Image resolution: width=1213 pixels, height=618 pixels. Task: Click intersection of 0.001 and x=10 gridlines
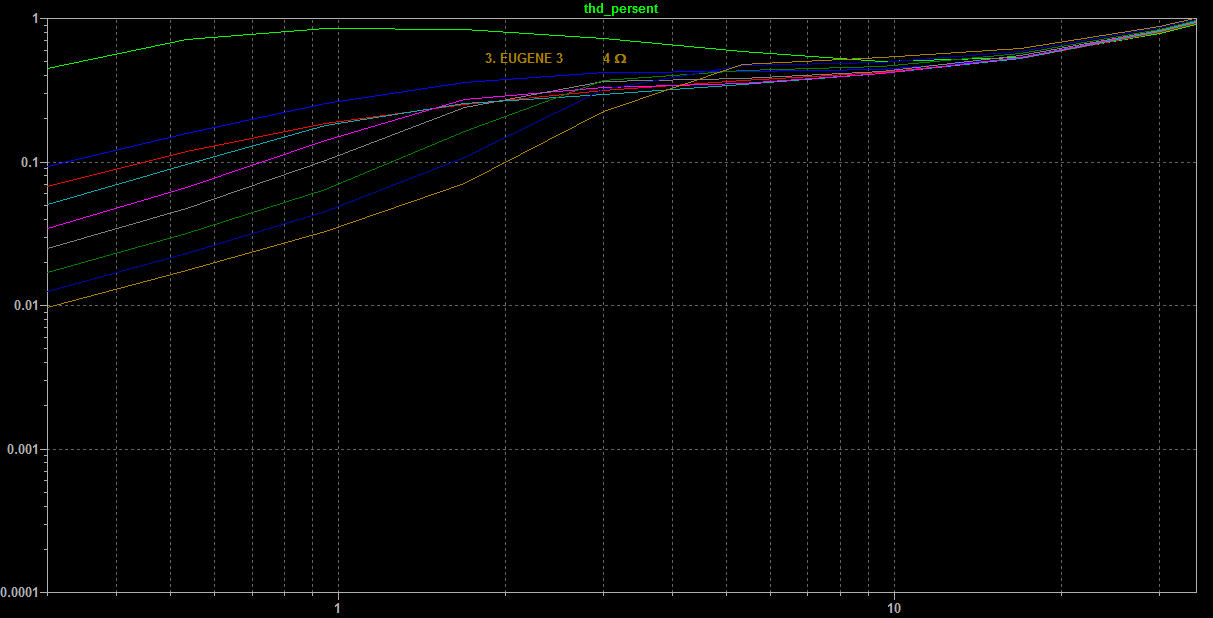pos(894,449)
